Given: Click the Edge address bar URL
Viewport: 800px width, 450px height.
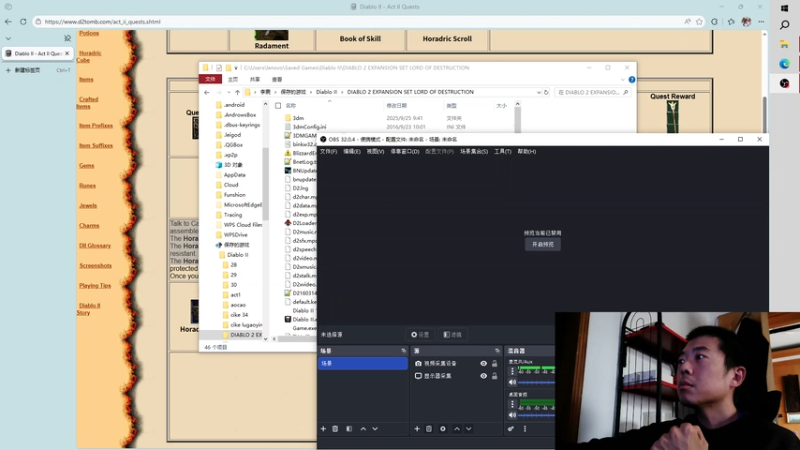Looking at the screenshot, I should point(102,22).
